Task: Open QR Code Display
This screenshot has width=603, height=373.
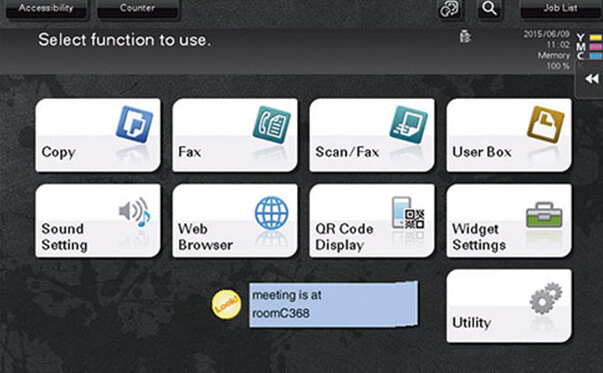Action: click(372, 220)
